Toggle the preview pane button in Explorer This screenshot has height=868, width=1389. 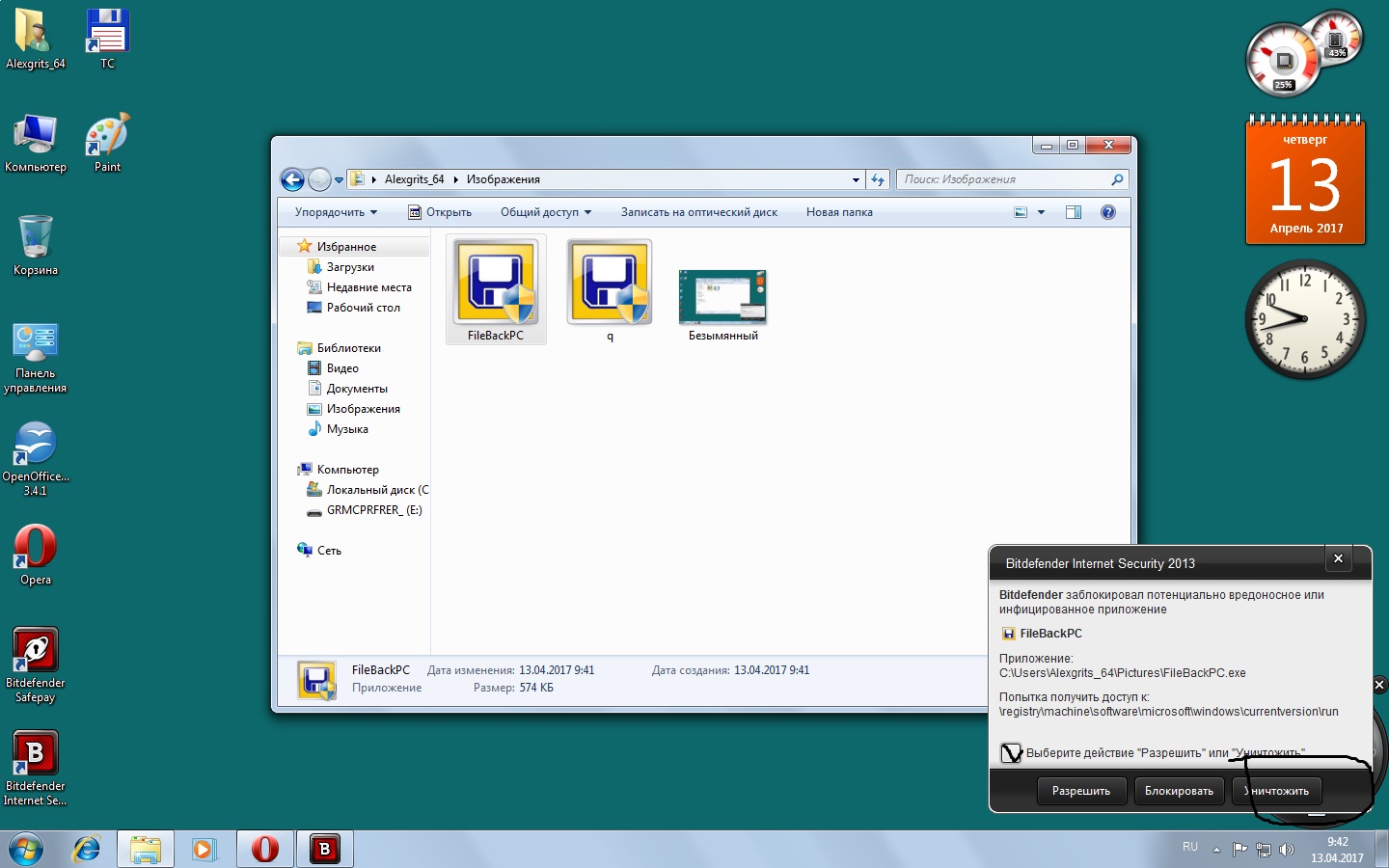(x=1074, y=212)
